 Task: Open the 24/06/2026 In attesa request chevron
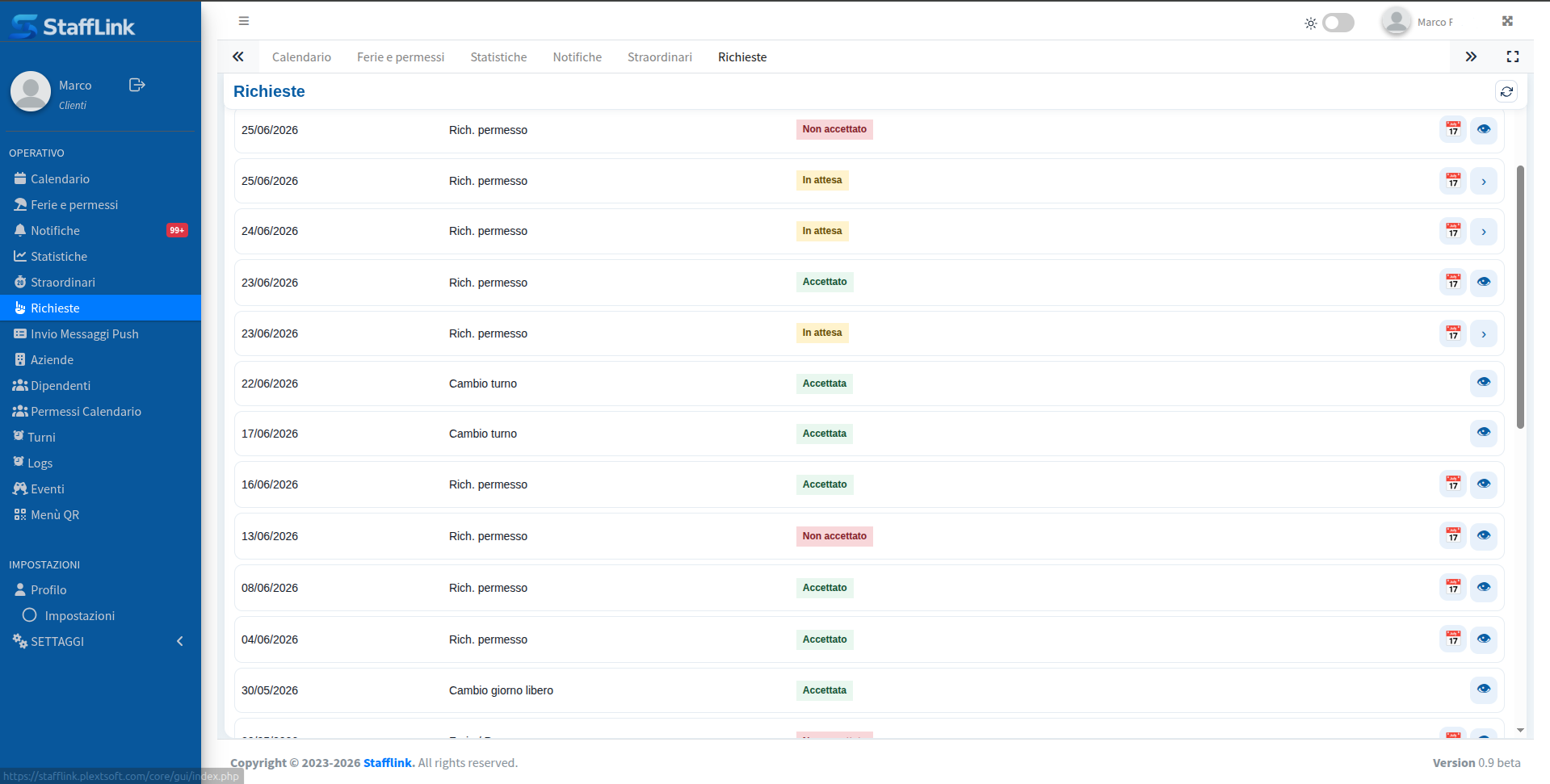tap(1484, 232)
